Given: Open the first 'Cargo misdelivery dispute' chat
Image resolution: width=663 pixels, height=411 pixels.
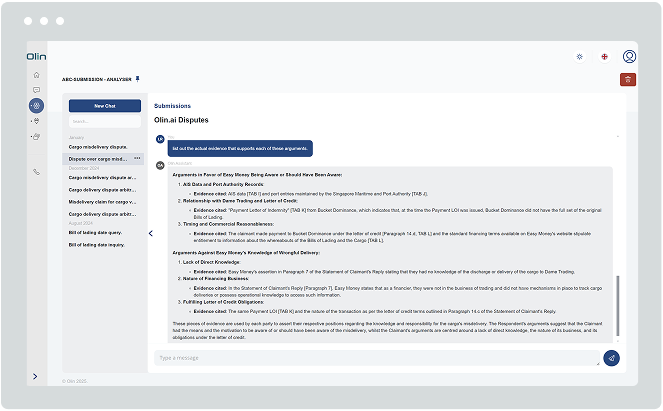Looking at the screenshot, I should (98, 146).
